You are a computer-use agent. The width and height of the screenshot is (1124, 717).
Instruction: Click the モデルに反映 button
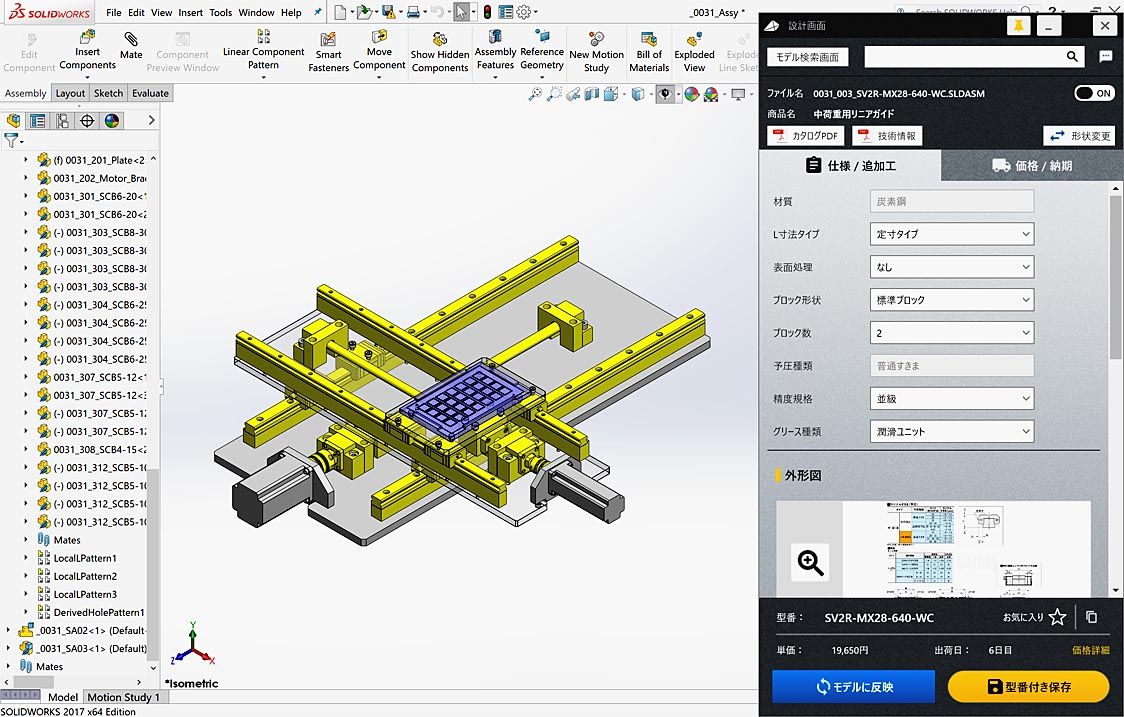pos(853,686)
